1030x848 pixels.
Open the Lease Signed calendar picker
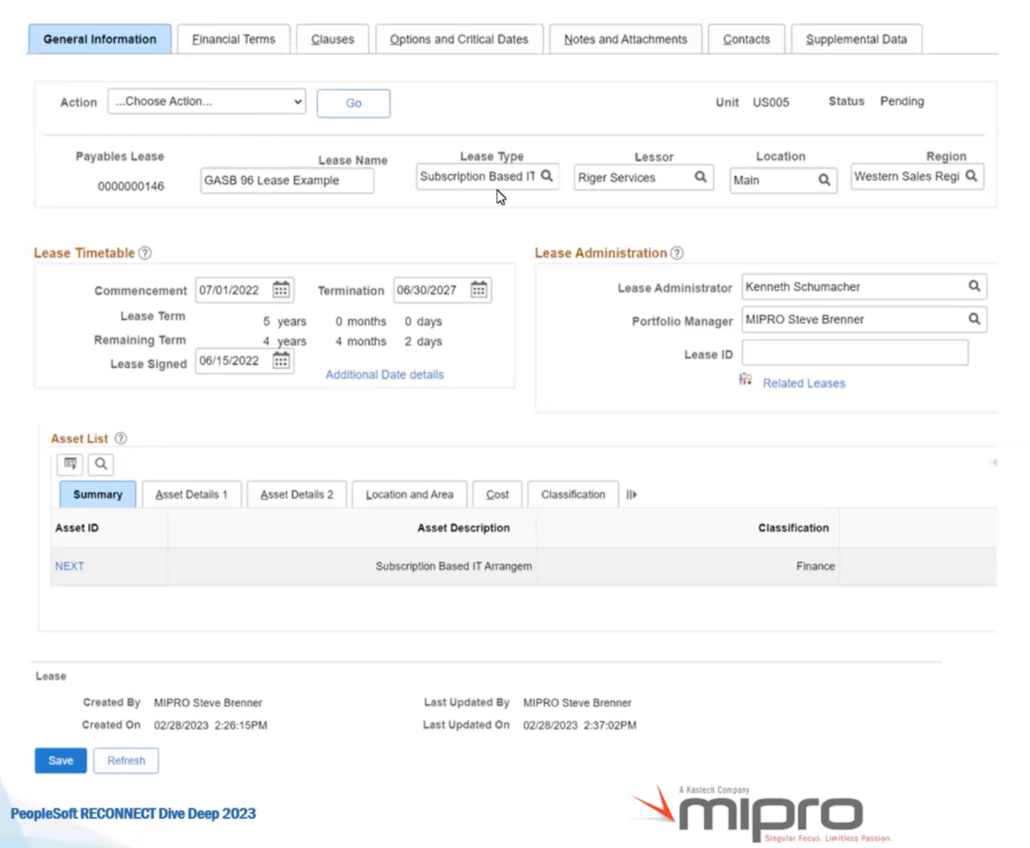tap(281, 360)
